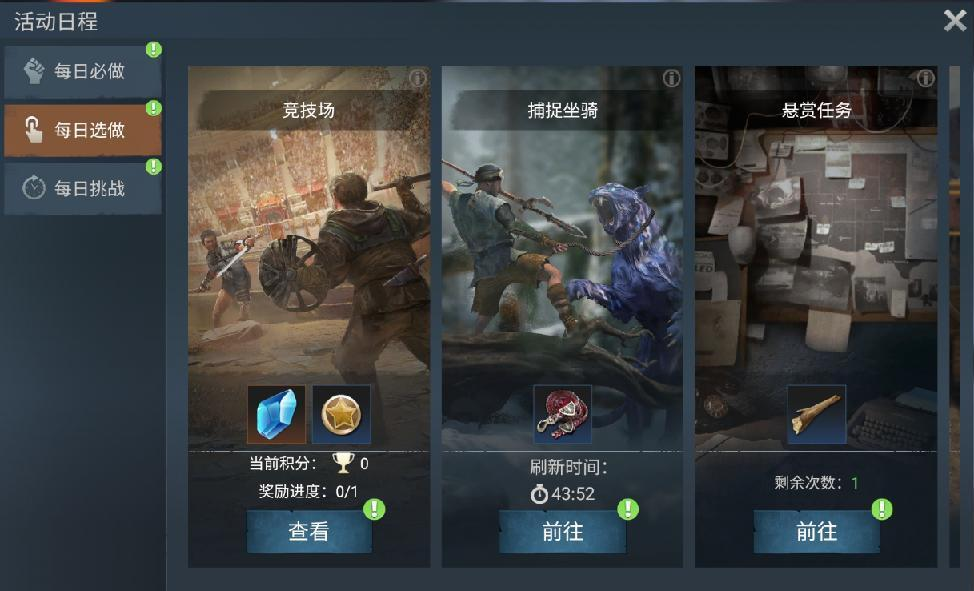Click the 查看 button under 竞技场

click(x=309, y=531)
